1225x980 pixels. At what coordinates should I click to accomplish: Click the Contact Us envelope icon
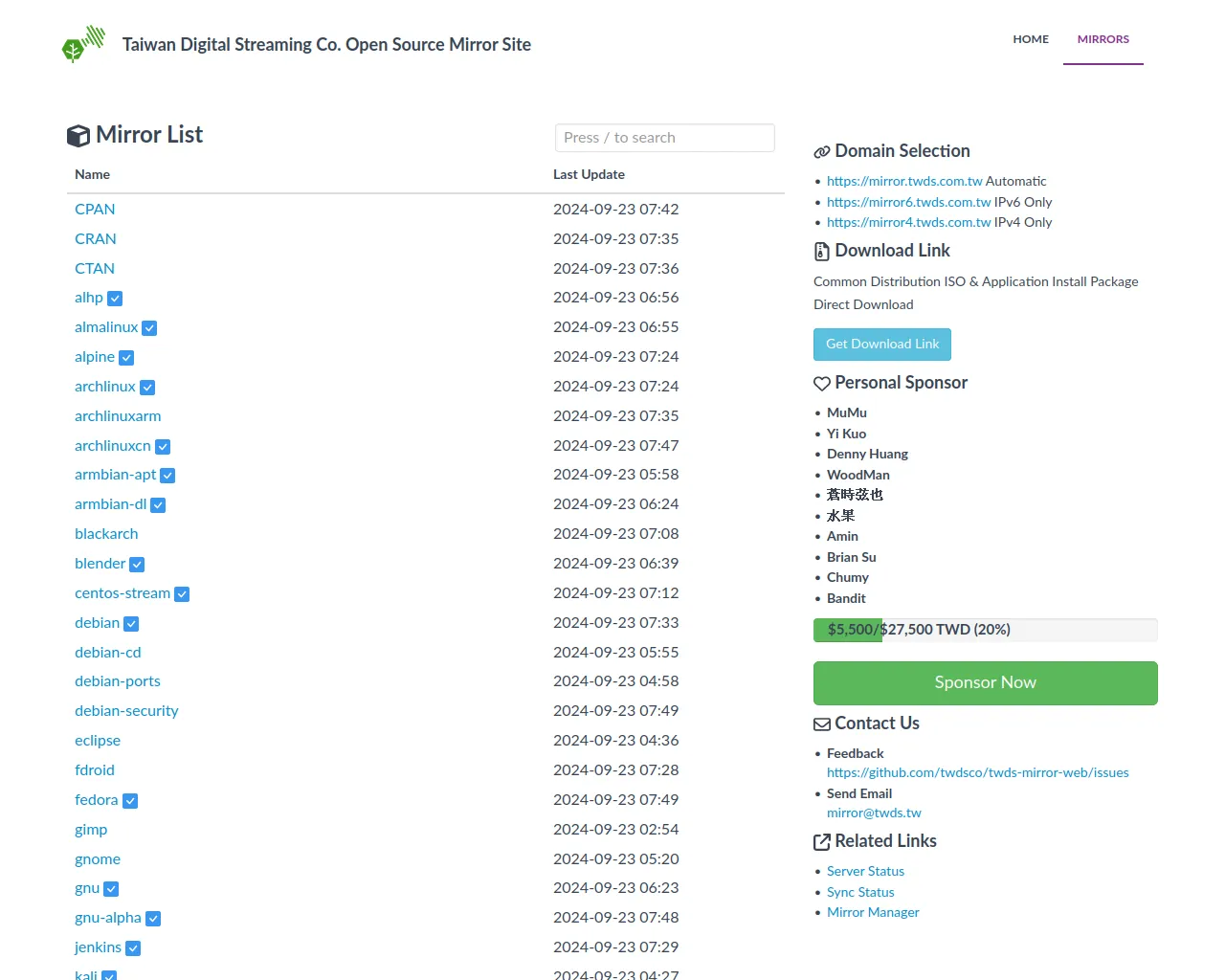(x=821, y=724)
